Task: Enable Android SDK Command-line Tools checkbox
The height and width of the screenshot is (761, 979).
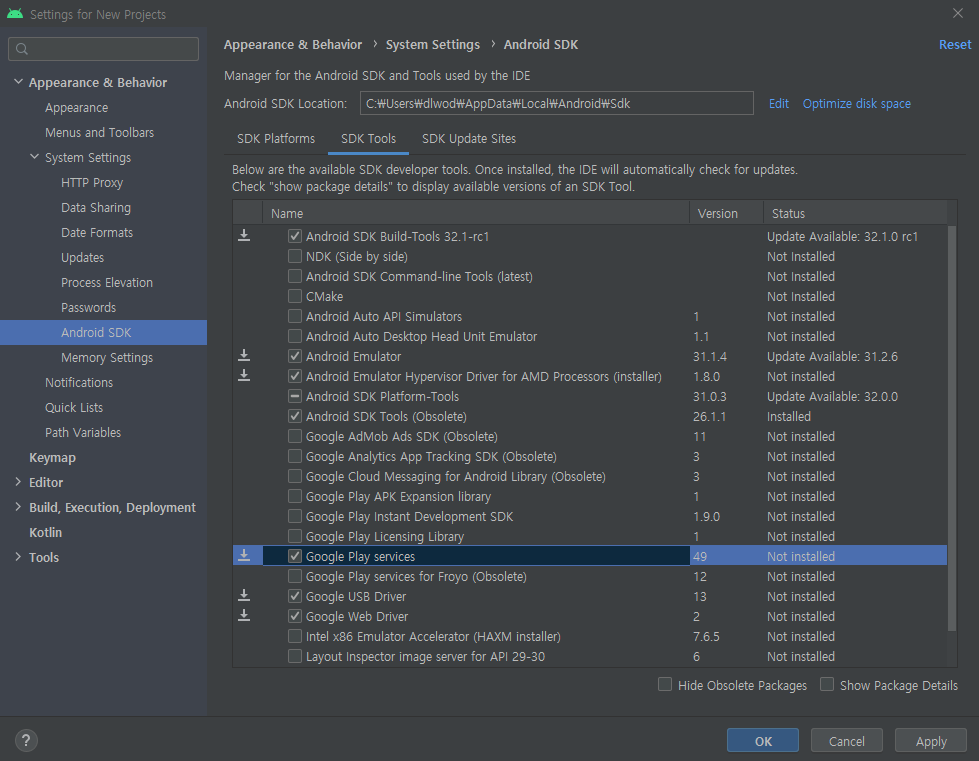Action: click(x=295, y=276)
